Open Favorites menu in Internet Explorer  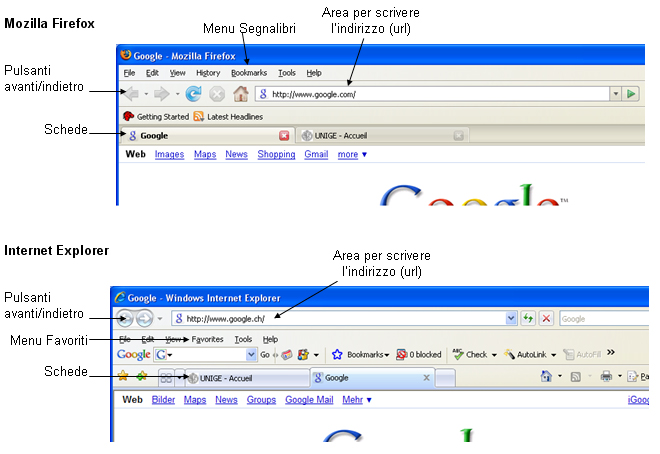(207, 339)
